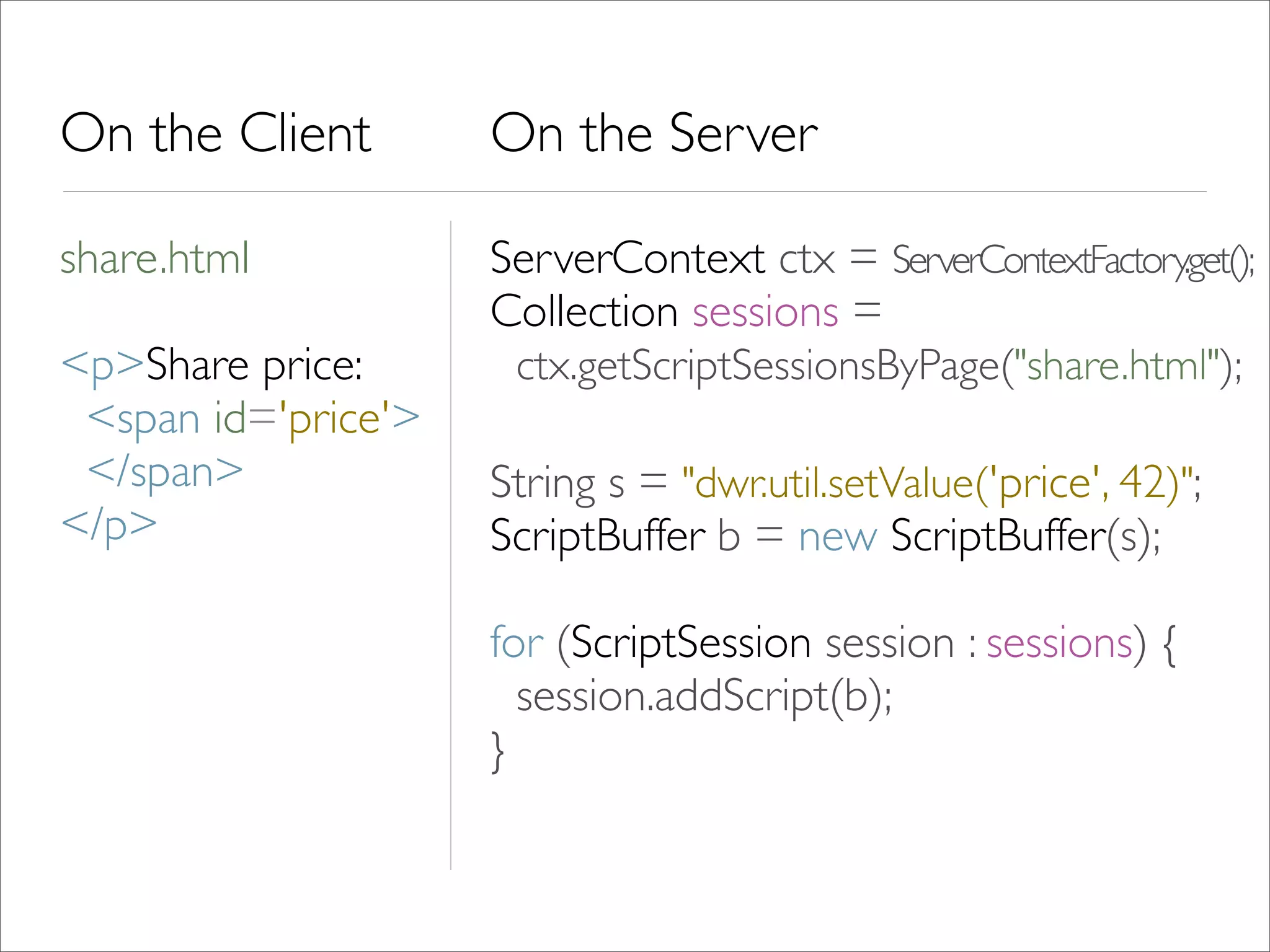Click the blue 'for' keyword
This screenshot has width=1270, height=952.
(517, 643)
